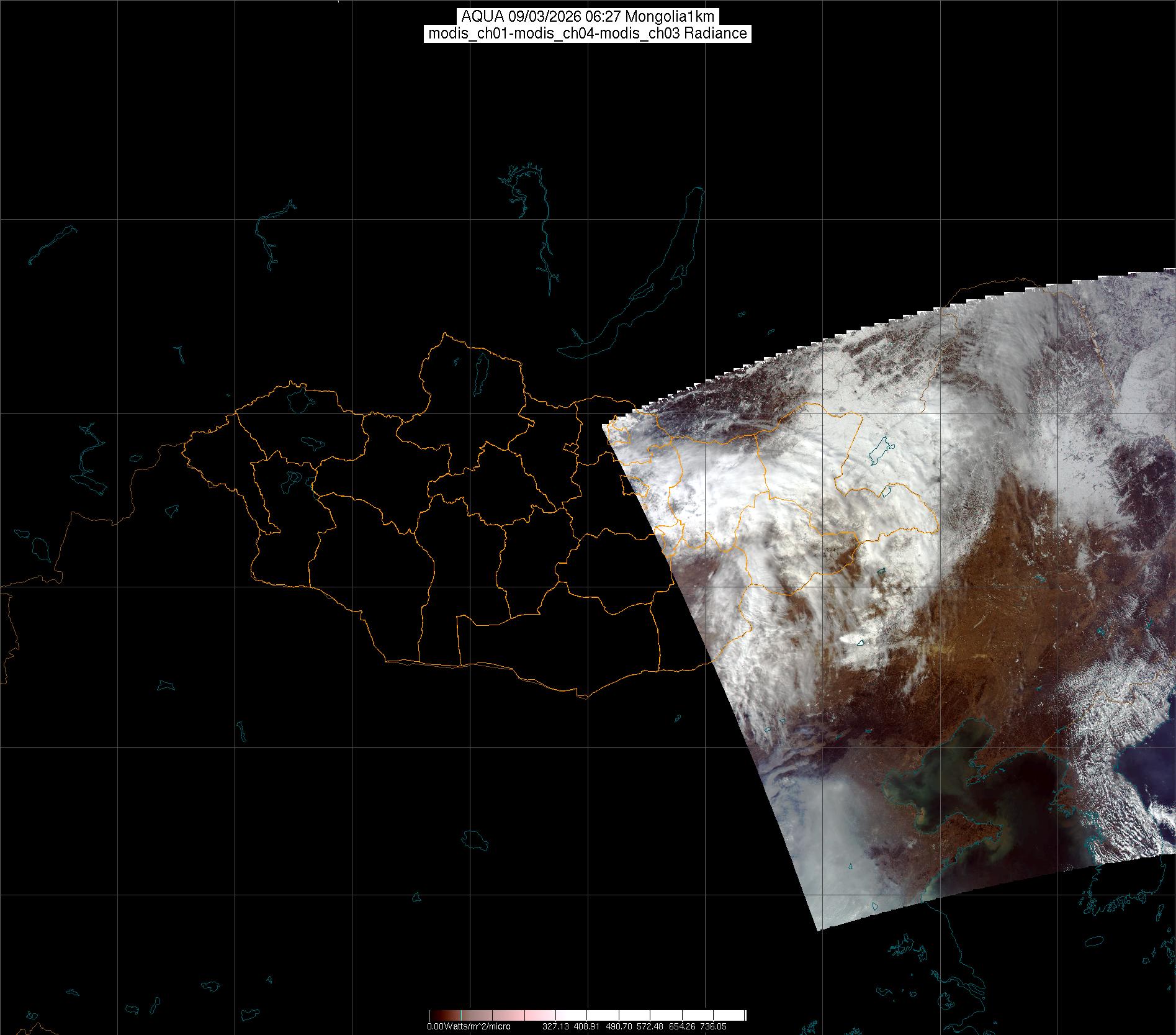Click the Mongolia1km text in the title
The width and height of the screenshot is (1176, 1035).
[670, 17]
